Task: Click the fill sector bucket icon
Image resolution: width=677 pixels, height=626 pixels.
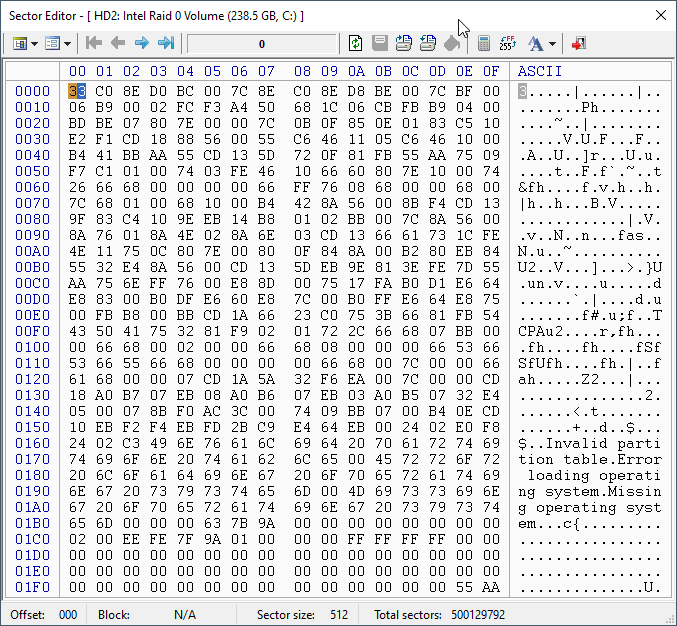Action: 452,43
